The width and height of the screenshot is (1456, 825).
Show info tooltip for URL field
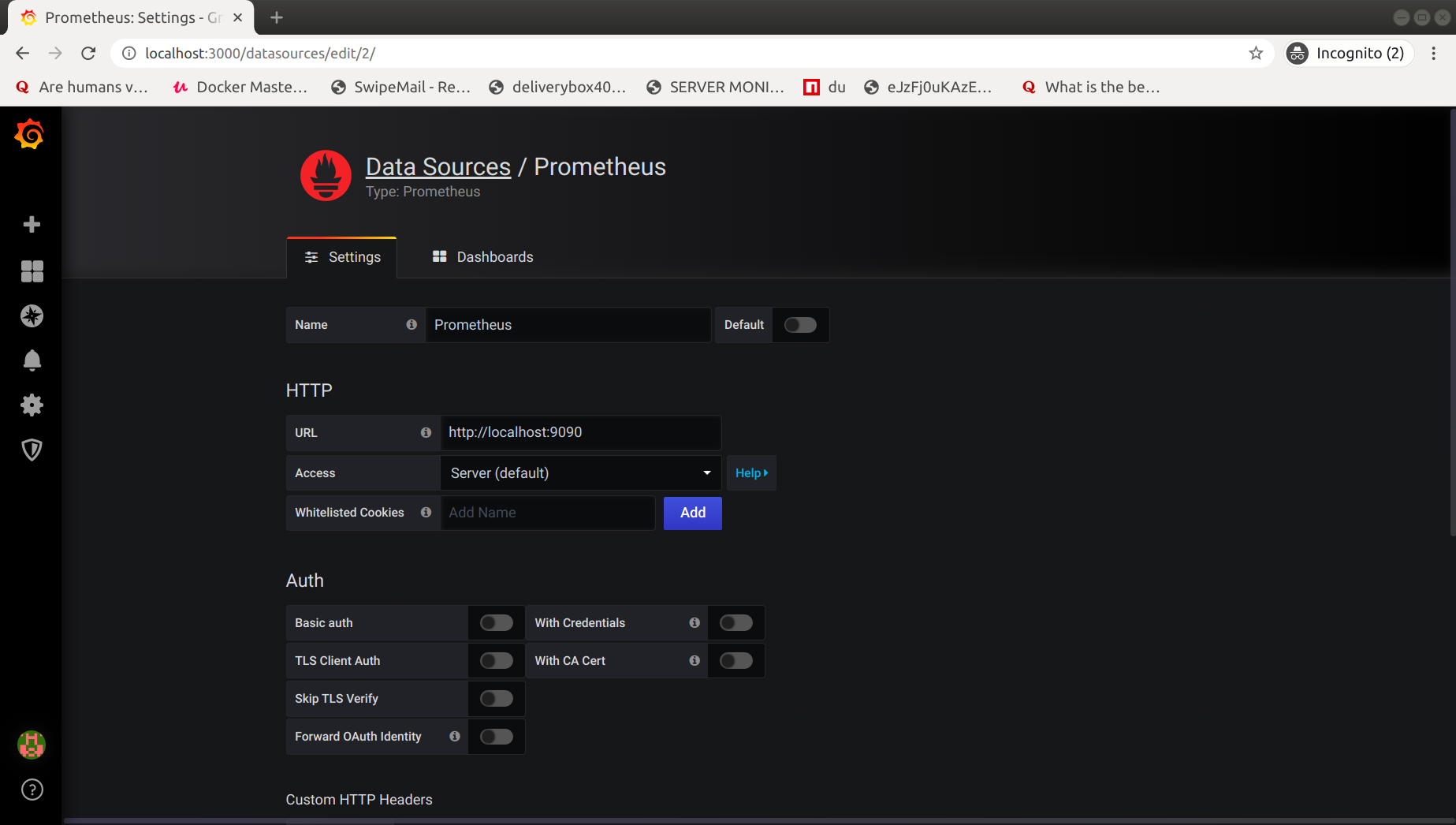[426, 433]
